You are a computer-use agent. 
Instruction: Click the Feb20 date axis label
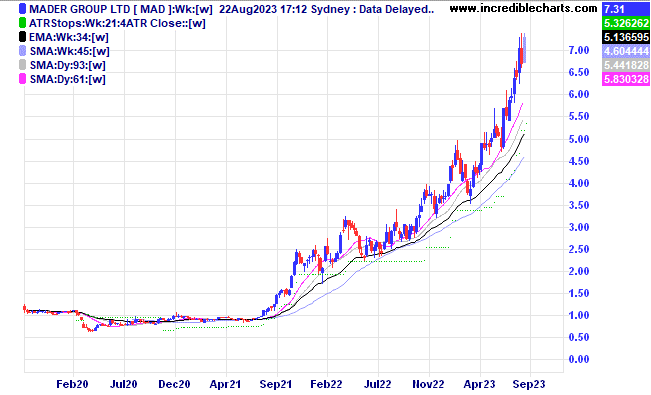click(72, 384)
